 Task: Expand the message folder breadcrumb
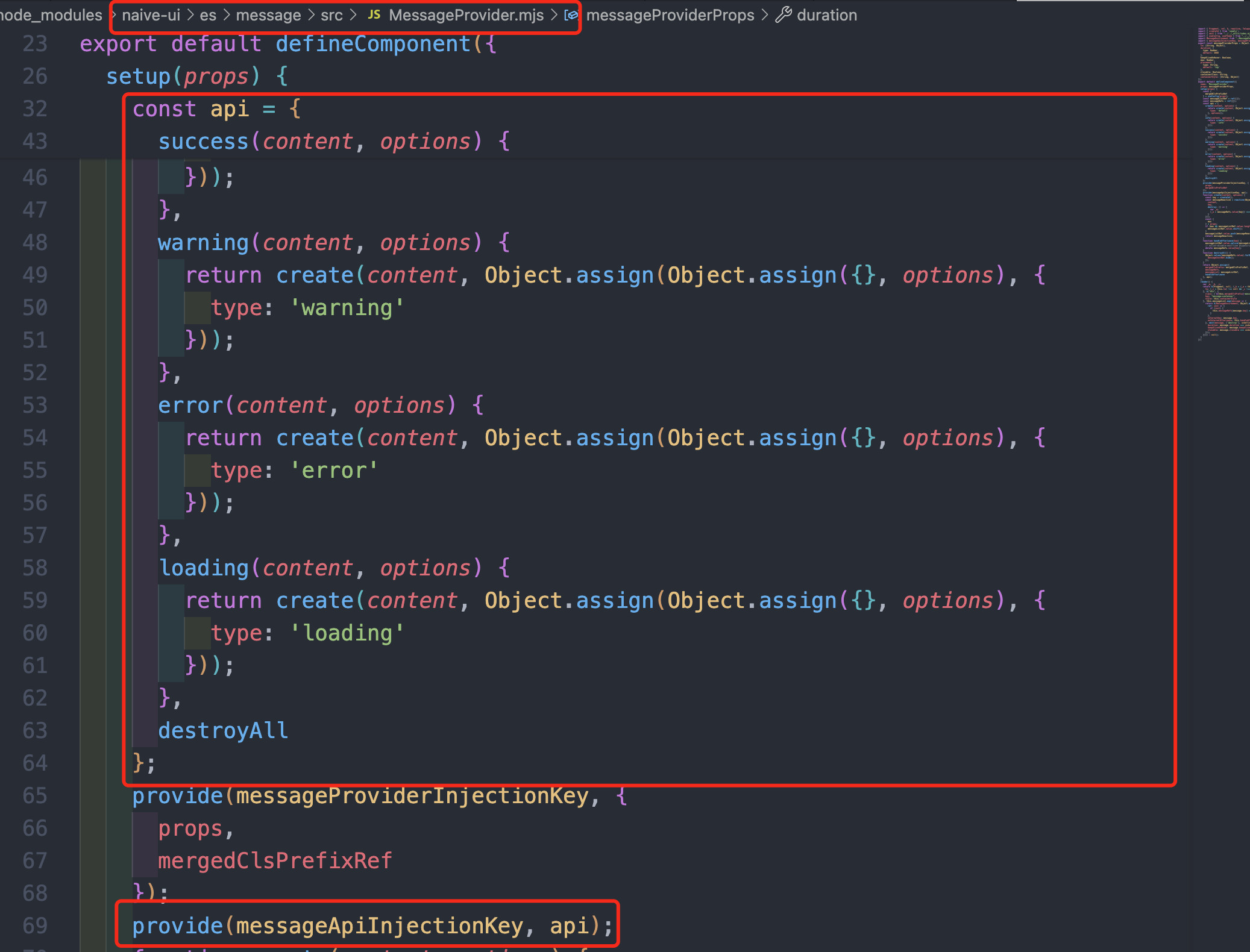coord(268,15)
